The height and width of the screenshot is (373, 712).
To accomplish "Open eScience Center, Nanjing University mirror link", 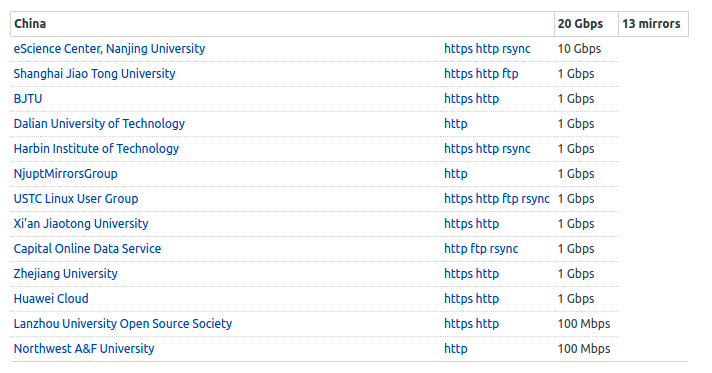I will (x=109, y=49).
